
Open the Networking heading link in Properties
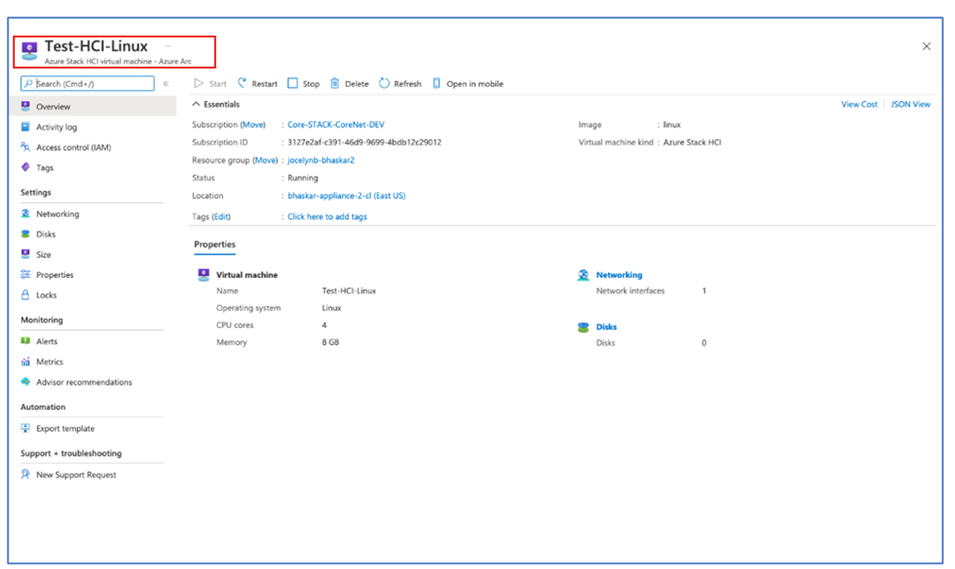(619, 275)
